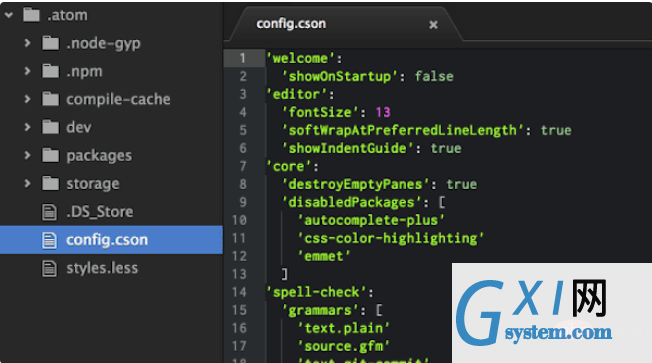Collapse the .atom root folder chevron
This screenshot has height=363, width=652.
(9, 15)
